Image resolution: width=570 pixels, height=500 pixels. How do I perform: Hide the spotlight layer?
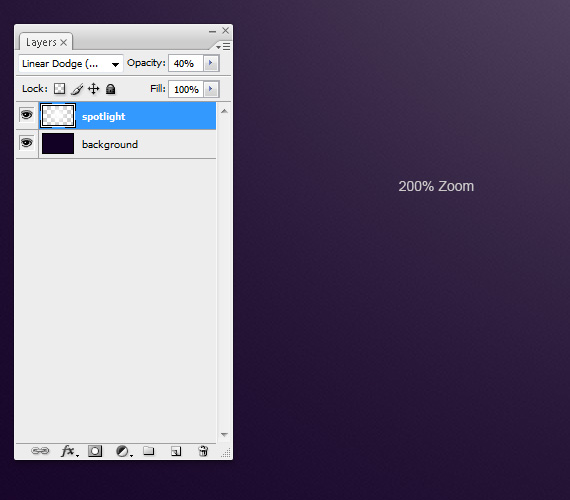point(27,115)
